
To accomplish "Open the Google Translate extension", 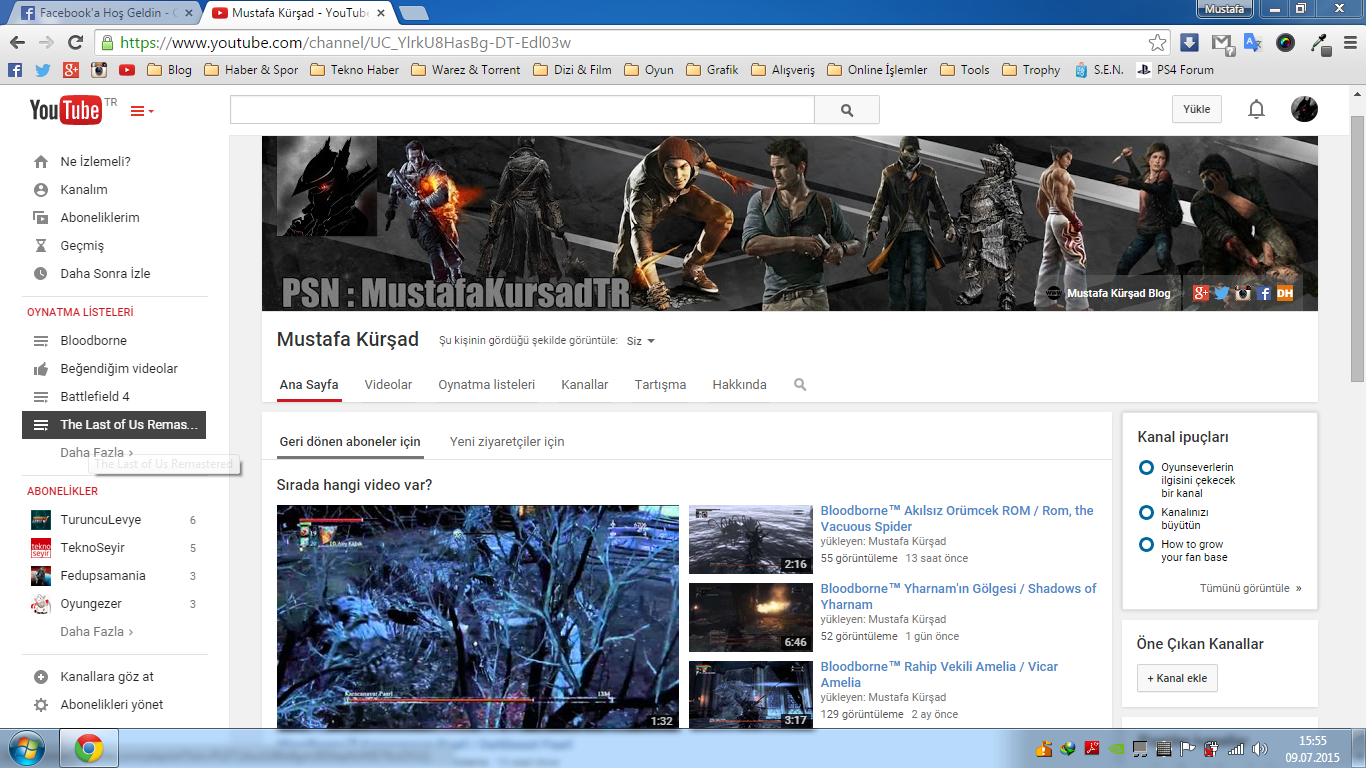I will pos(1253,42).
